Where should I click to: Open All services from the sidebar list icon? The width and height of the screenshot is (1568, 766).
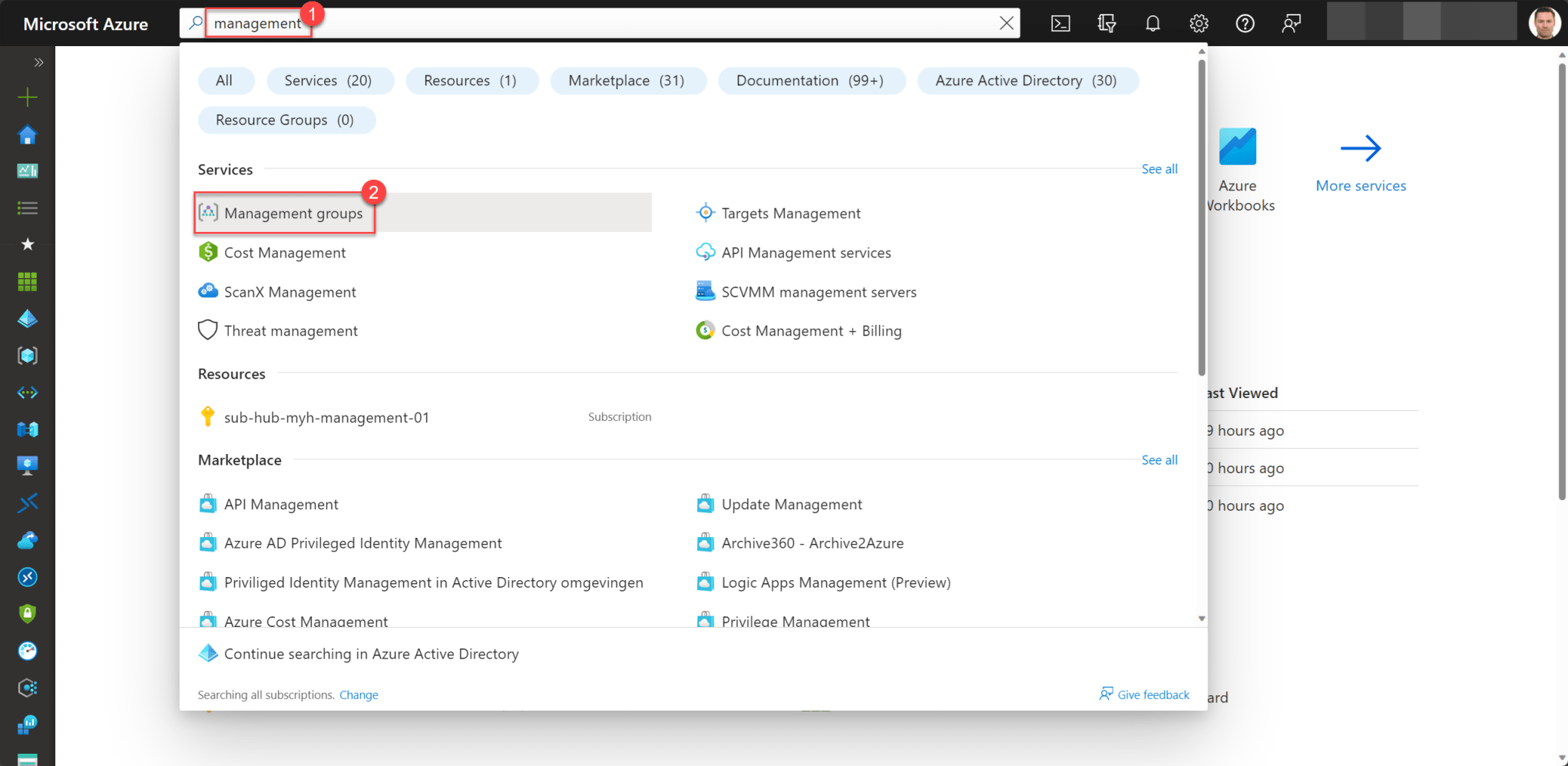coord(28,207)
